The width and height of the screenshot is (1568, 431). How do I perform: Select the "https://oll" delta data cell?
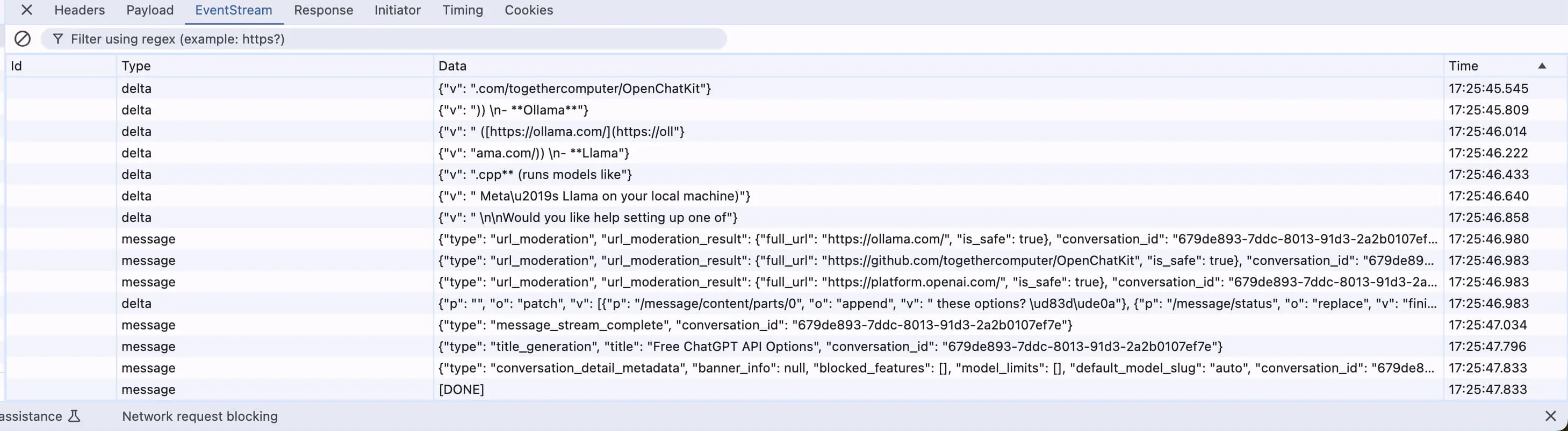tap(938, 132)
